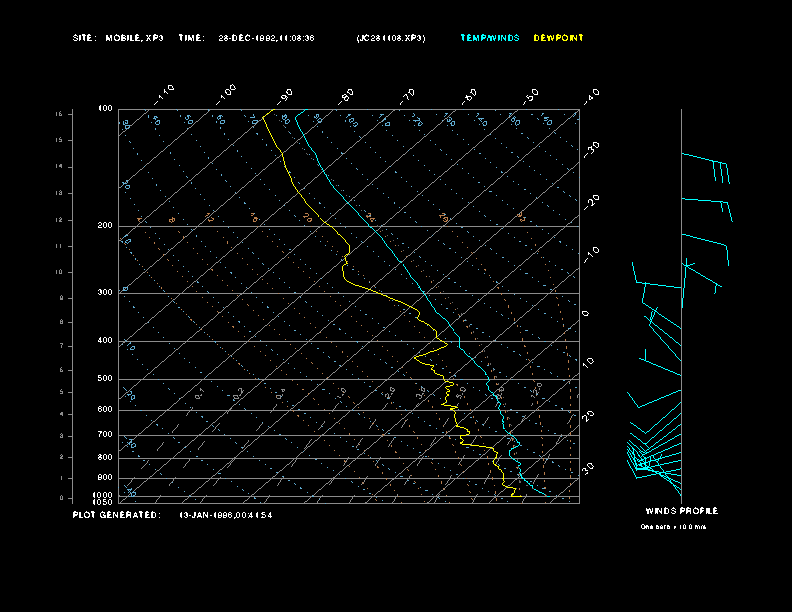
Task: Click the "700" pressure level label
Action: tap(105, 434)
